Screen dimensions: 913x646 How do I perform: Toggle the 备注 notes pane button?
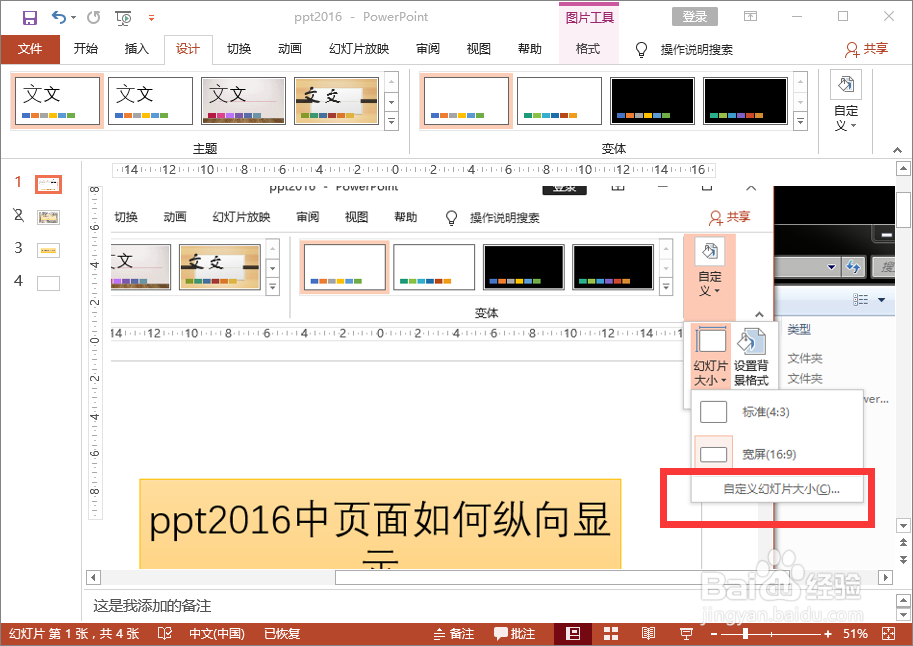coord(454,634)
